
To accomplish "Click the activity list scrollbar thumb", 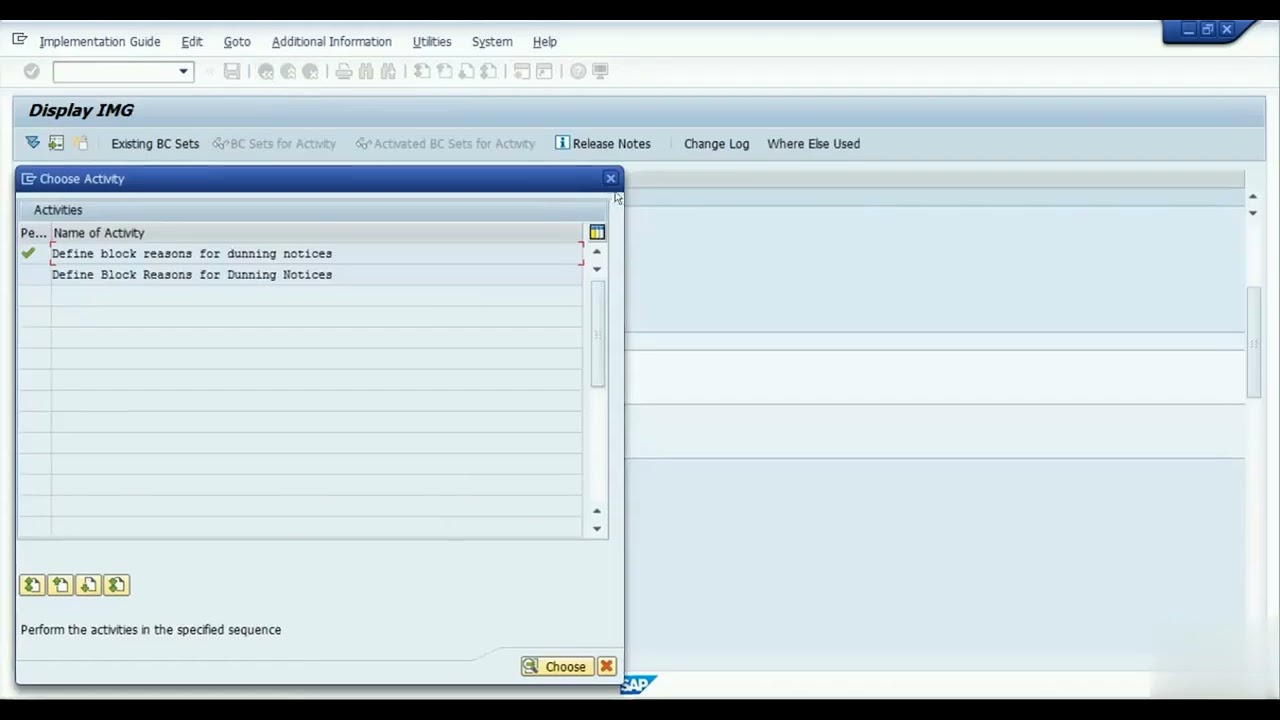I will click(597, 334).
